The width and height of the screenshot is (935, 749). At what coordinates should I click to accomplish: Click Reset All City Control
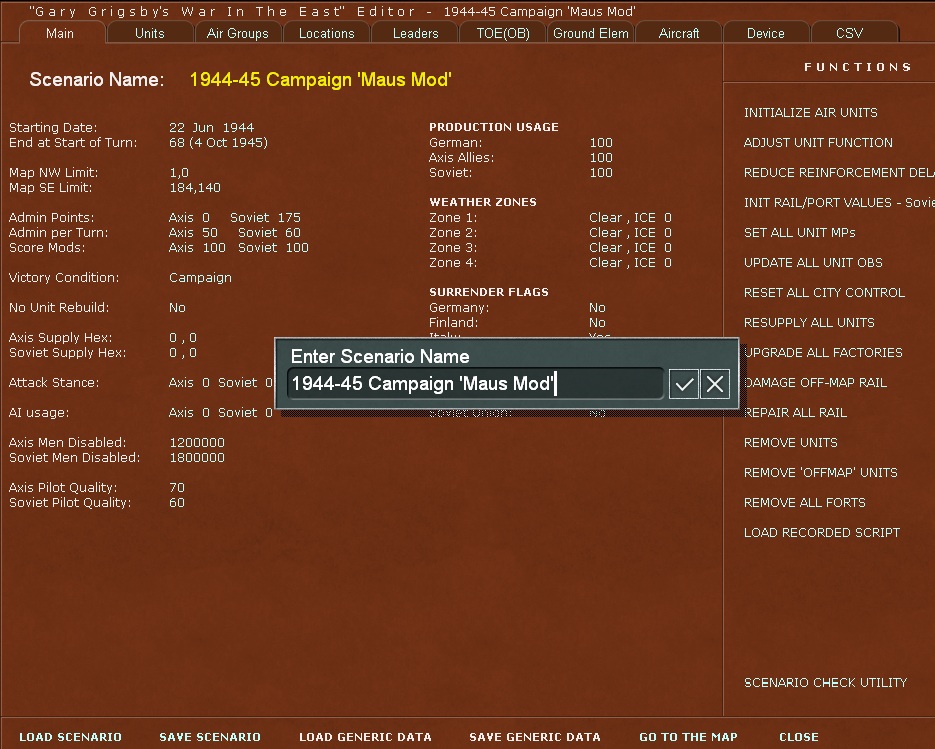click(824, 292)
